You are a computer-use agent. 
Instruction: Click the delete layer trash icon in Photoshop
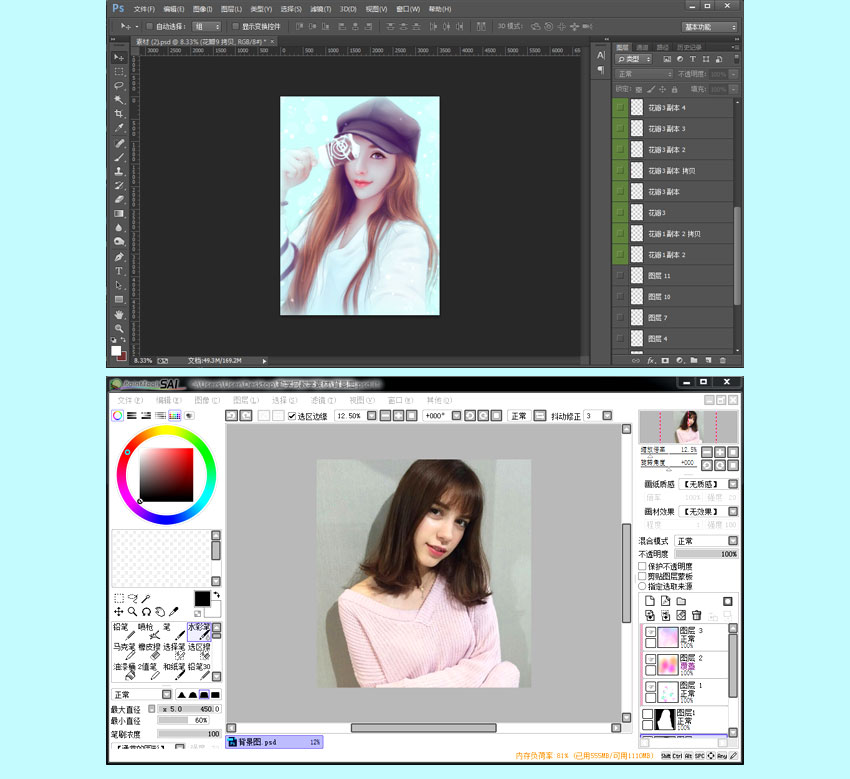(x=723, y=360)
